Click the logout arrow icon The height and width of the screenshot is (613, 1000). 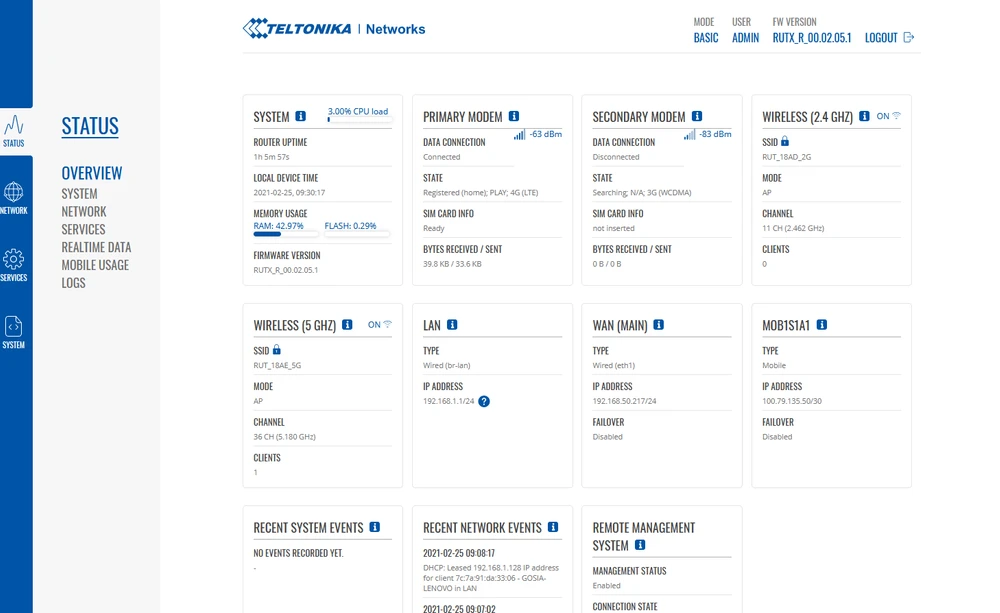(x=909, y=38)
